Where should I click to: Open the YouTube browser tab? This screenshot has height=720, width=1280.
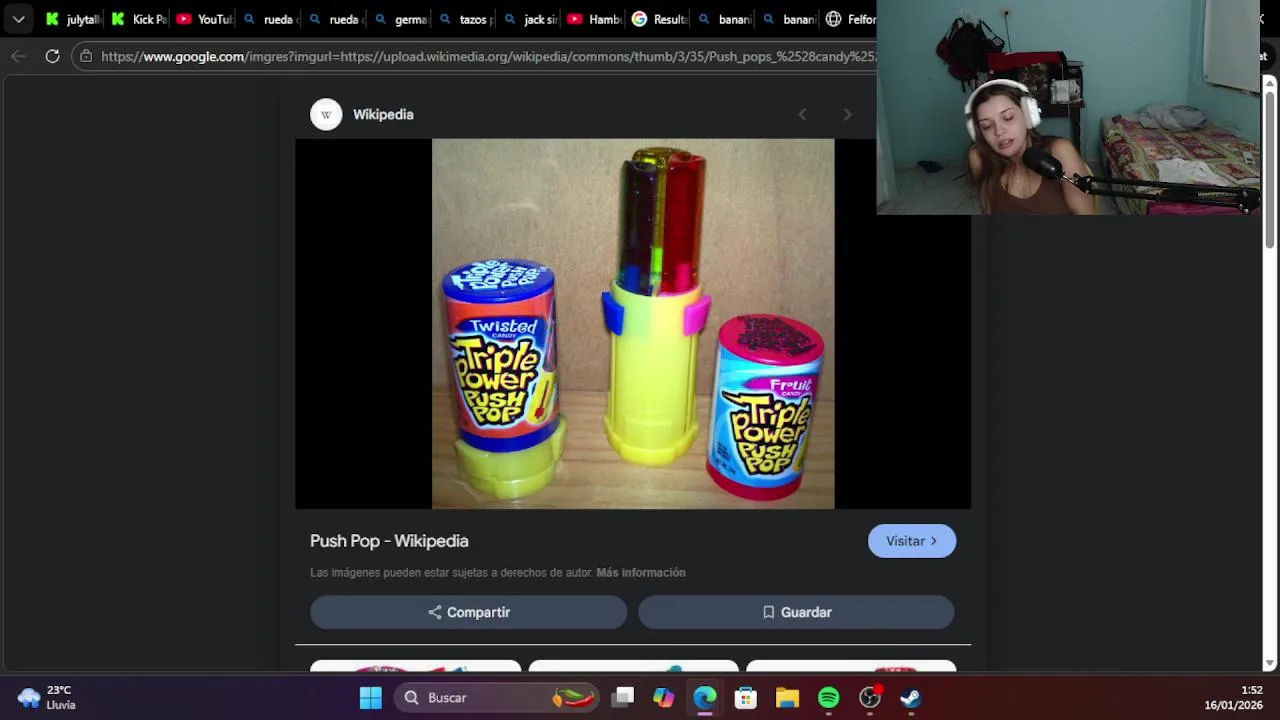[204, 19]
